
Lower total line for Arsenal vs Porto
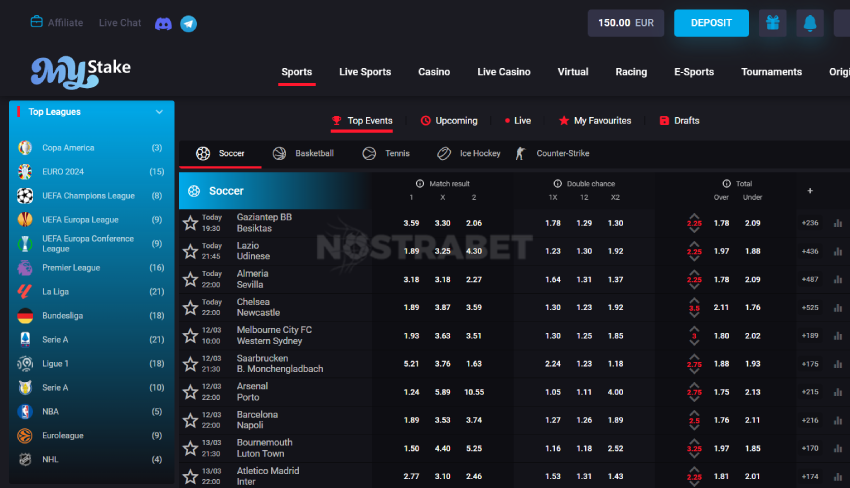pyautogui.click(x=694, y=400)
